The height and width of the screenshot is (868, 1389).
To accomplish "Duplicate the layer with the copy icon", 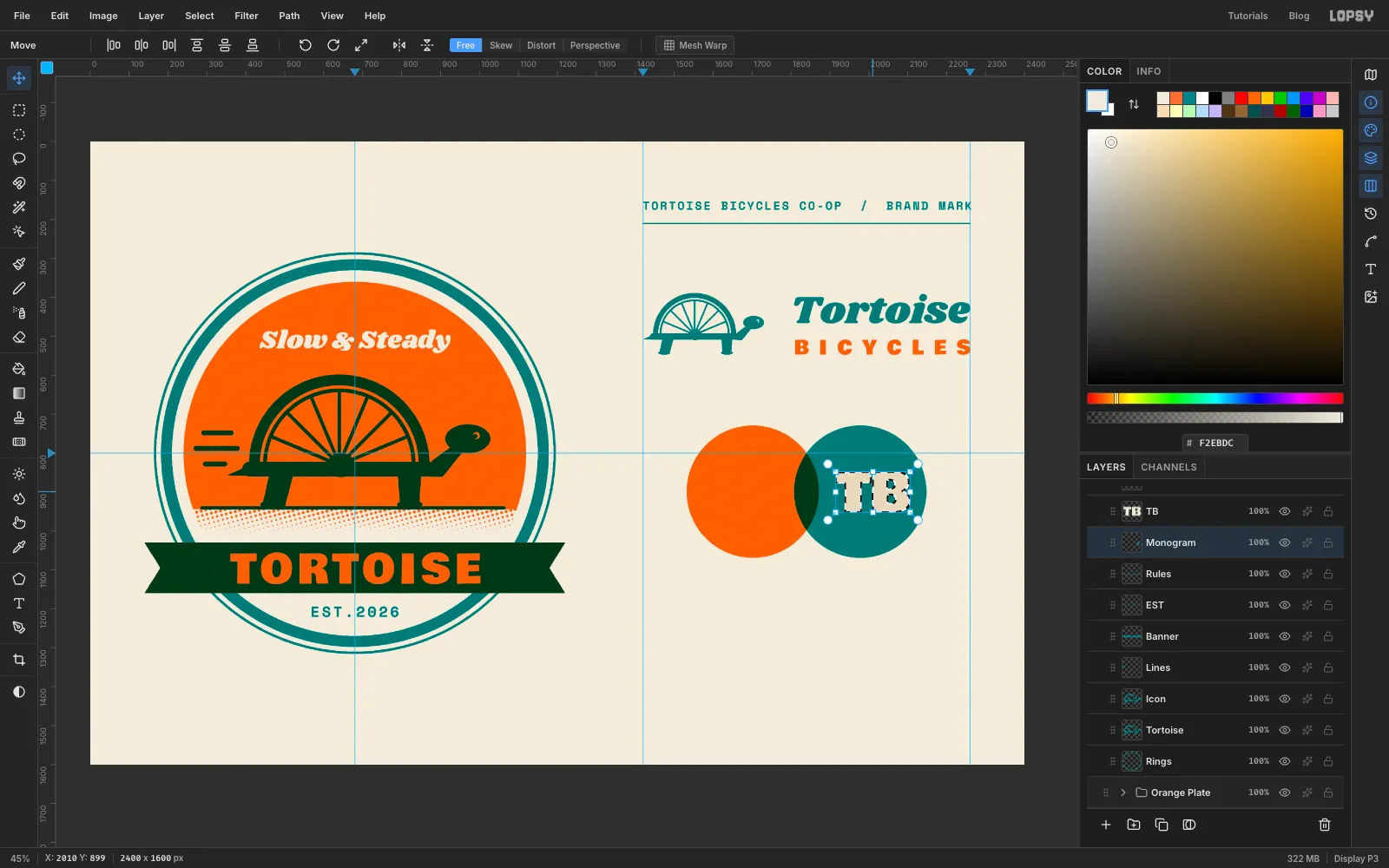I will [1162, 825].
